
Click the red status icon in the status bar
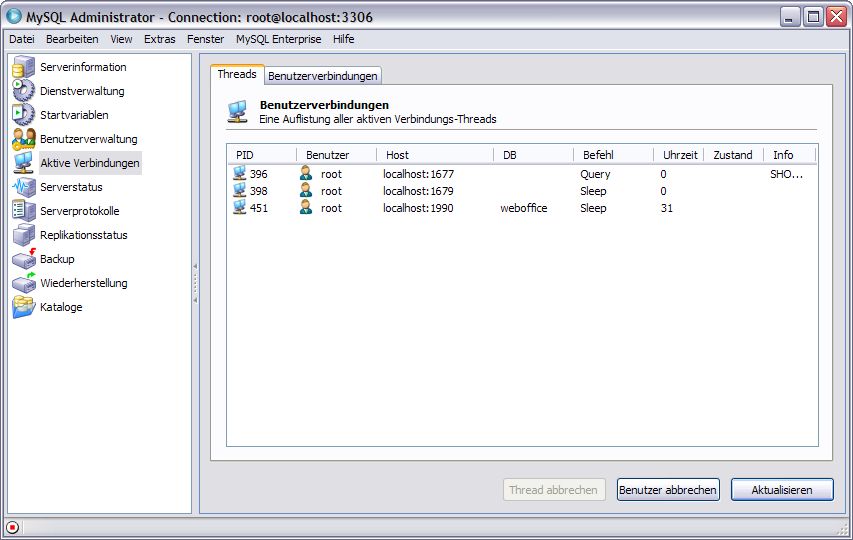pos(13,527)
